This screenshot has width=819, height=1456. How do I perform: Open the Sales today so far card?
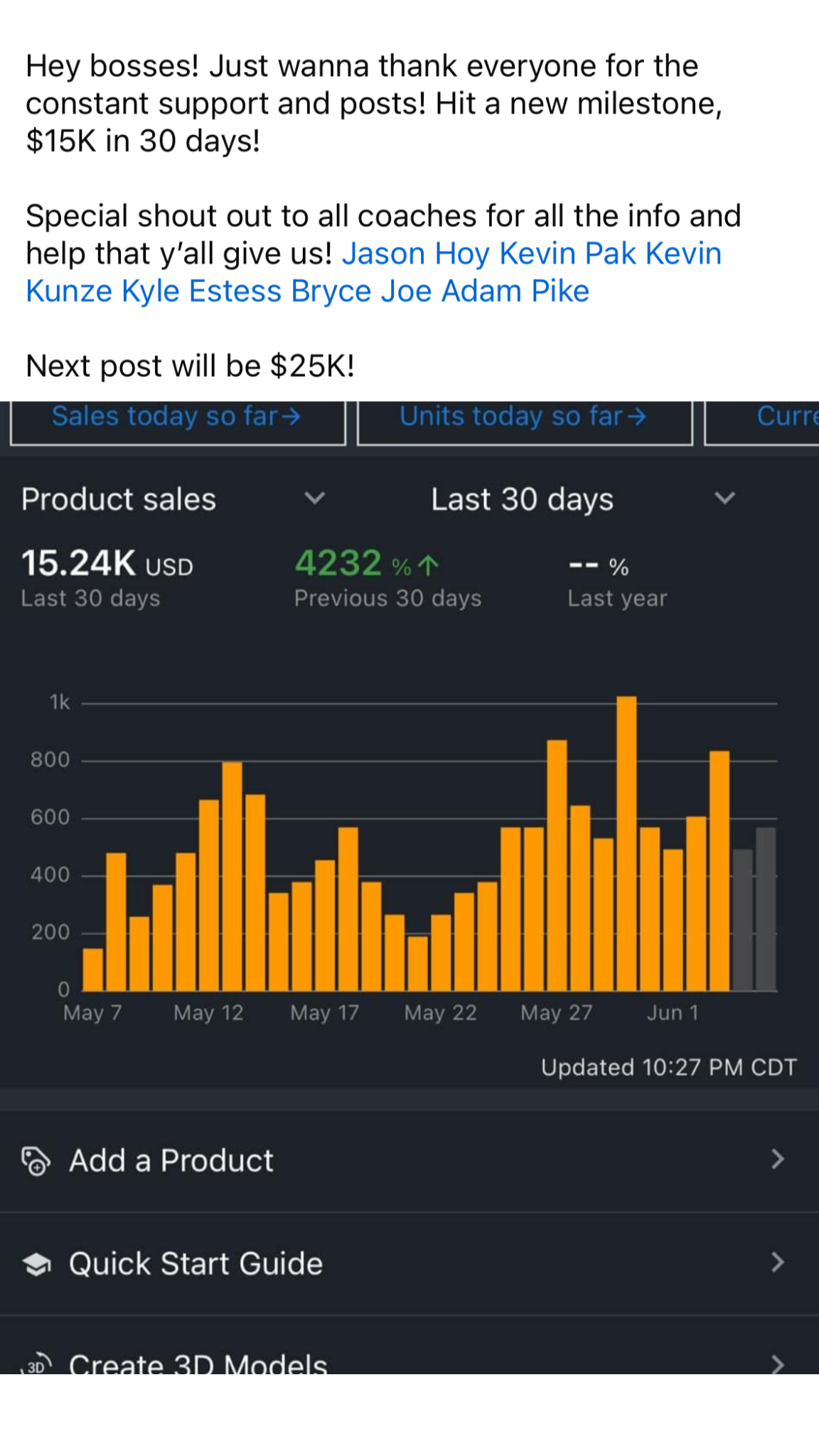[x=176, y=418]
